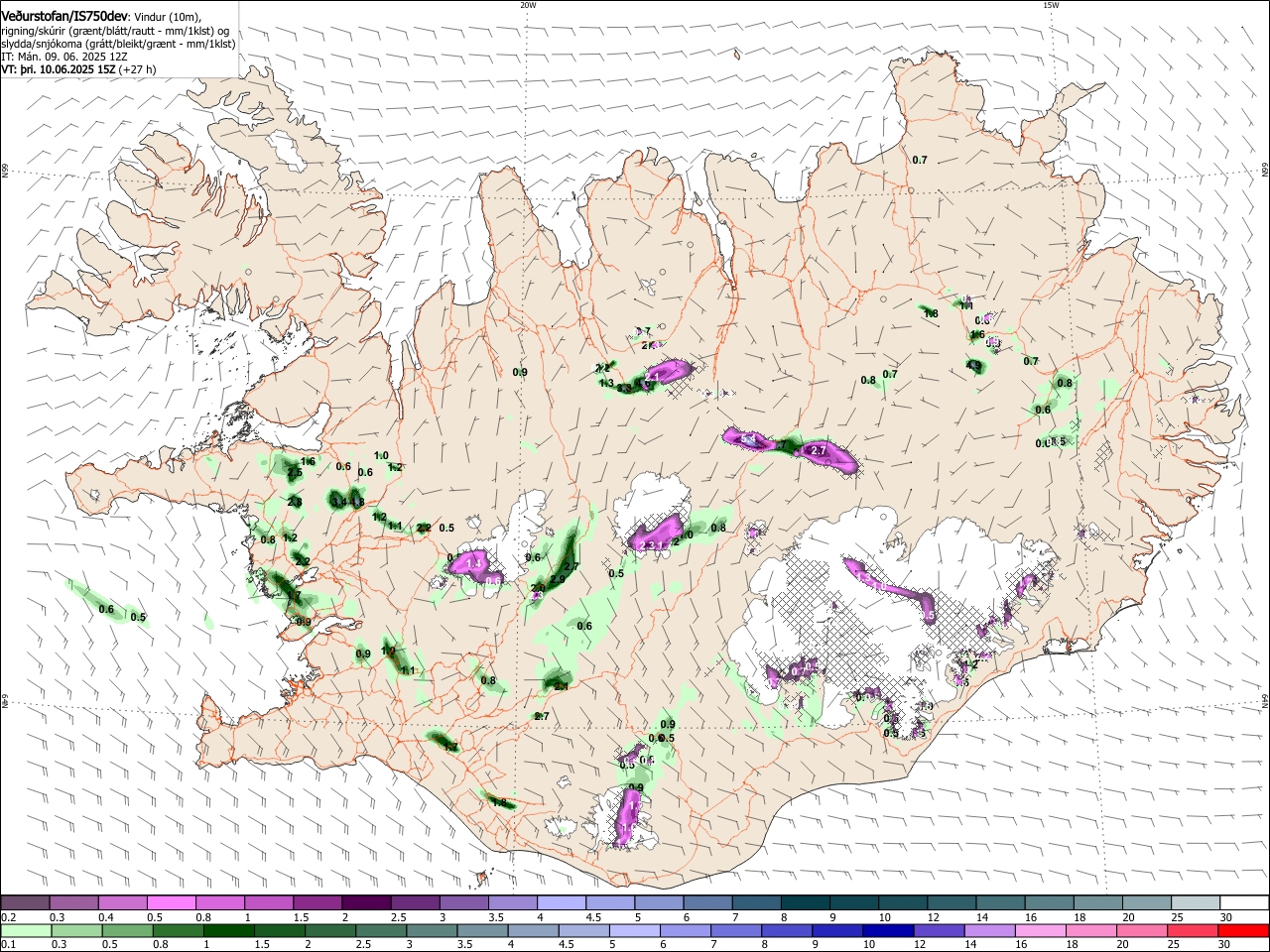Click the light lavender 4 swatch in upper legend row

[x=560, y=902]
